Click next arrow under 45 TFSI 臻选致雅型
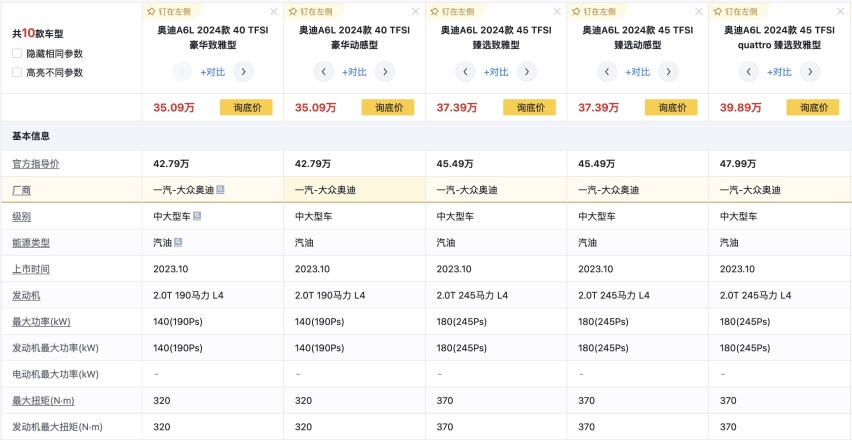 [x=527, y=72]
